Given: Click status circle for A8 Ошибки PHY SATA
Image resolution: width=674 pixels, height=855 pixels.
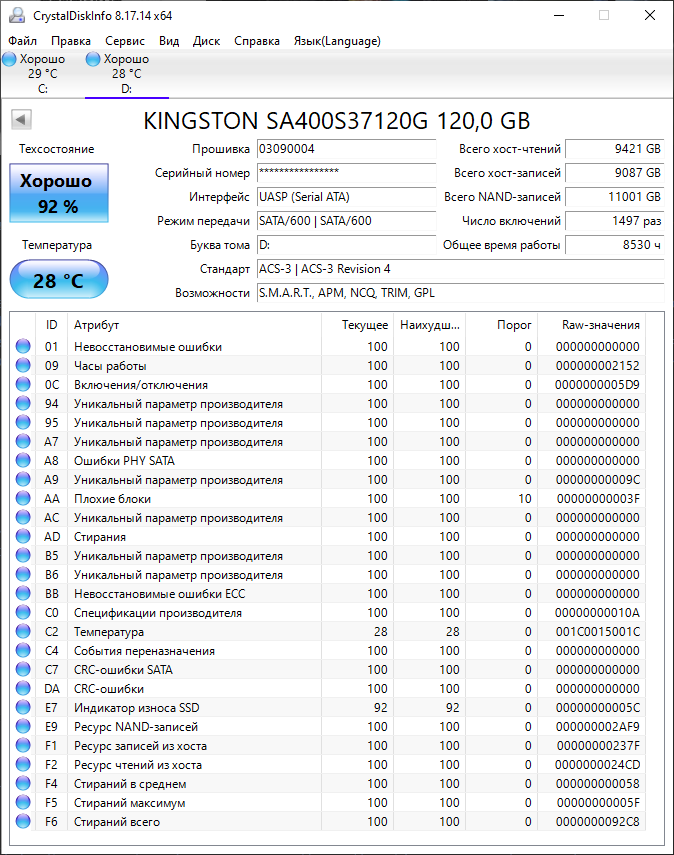Looking at the screenshot, I should 23,460.
